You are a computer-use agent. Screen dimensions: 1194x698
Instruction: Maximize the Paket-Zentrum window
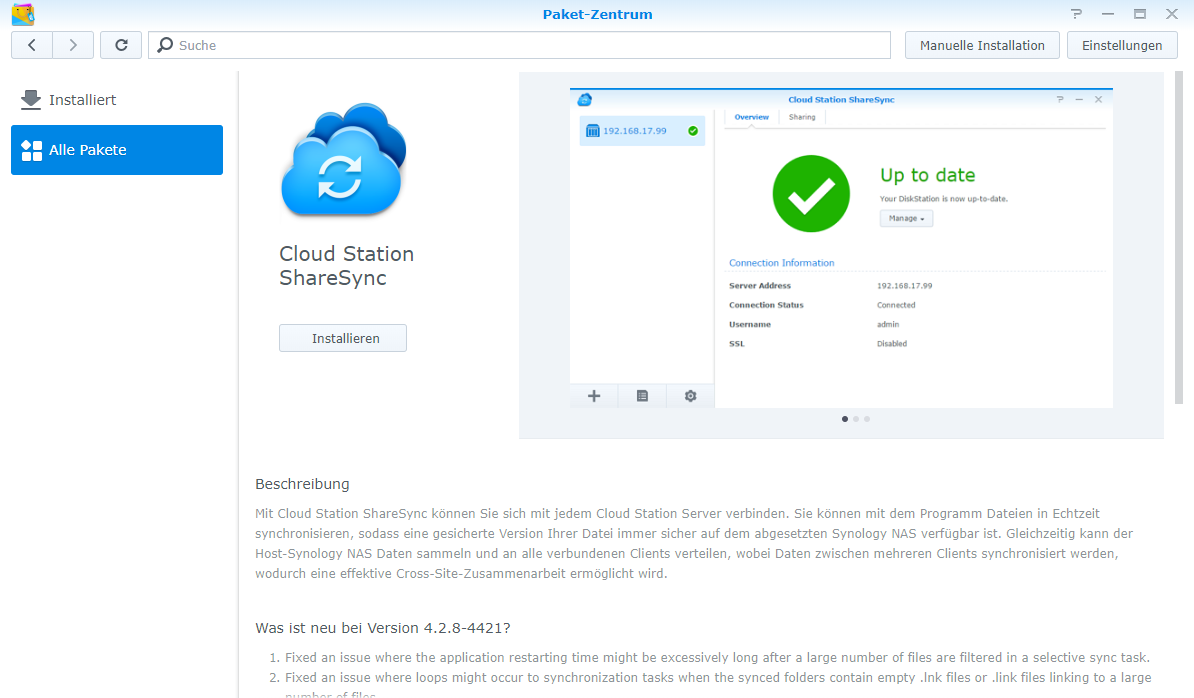(x=1140, y=14)
